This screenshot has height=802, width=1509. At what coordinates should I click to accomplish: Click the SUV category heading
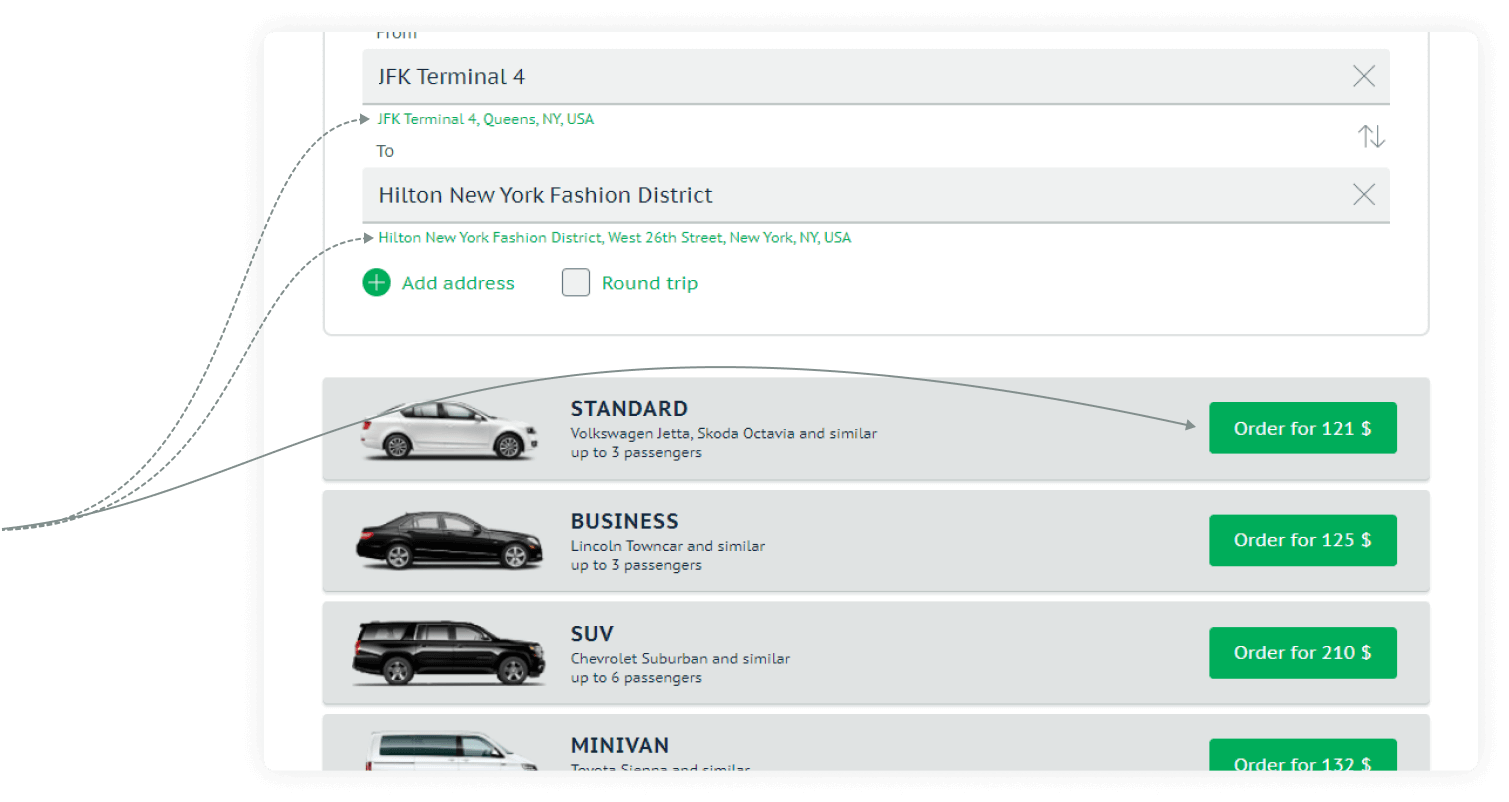point(593,633)
